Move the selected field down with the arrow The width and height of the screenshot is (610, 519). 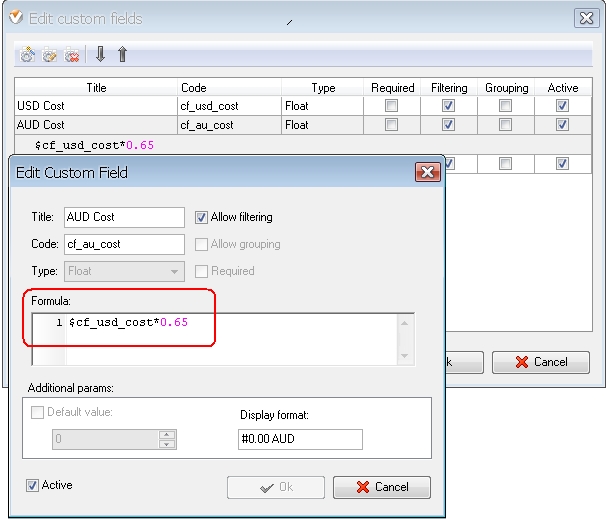coord(100,55)
